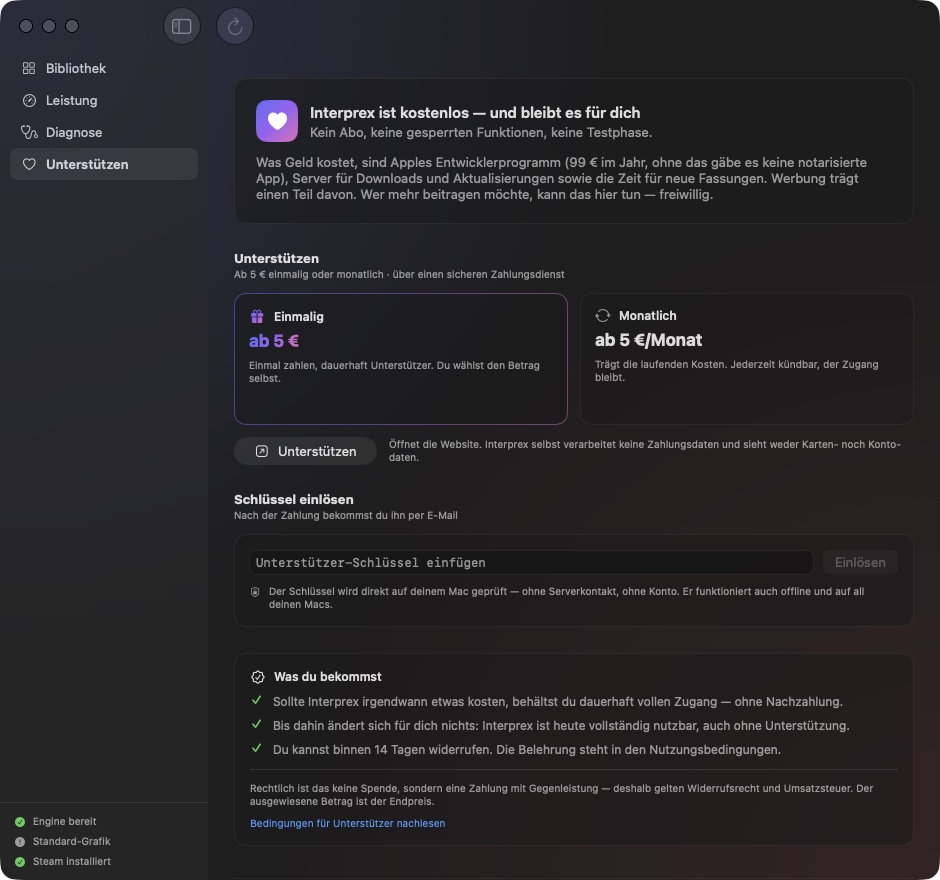Screen dimensions: 940x880
Task: Click the checkmark before 'Bis dahin ändert sich'
Action: click(257, 724)
